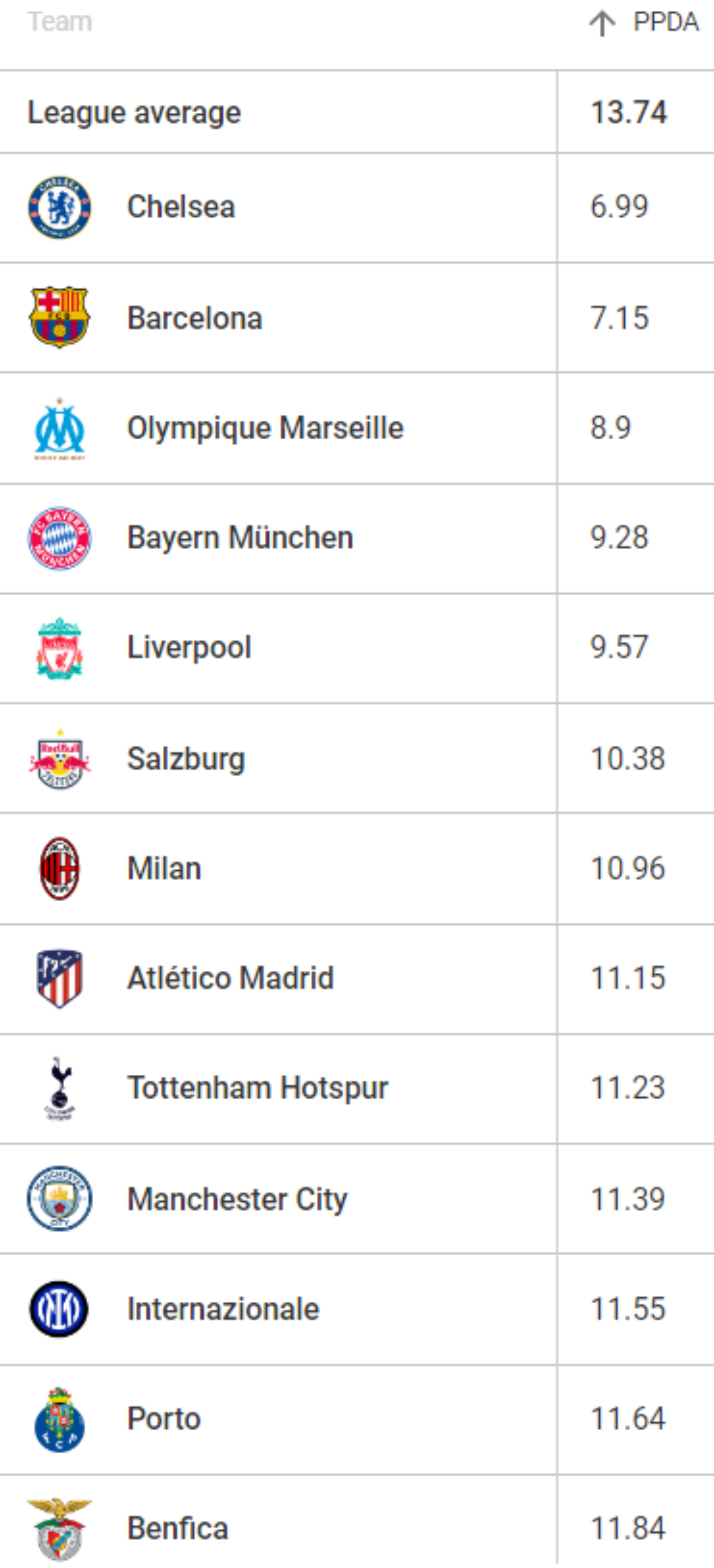Click the AC Milan crest icon

tap(60, 869)
